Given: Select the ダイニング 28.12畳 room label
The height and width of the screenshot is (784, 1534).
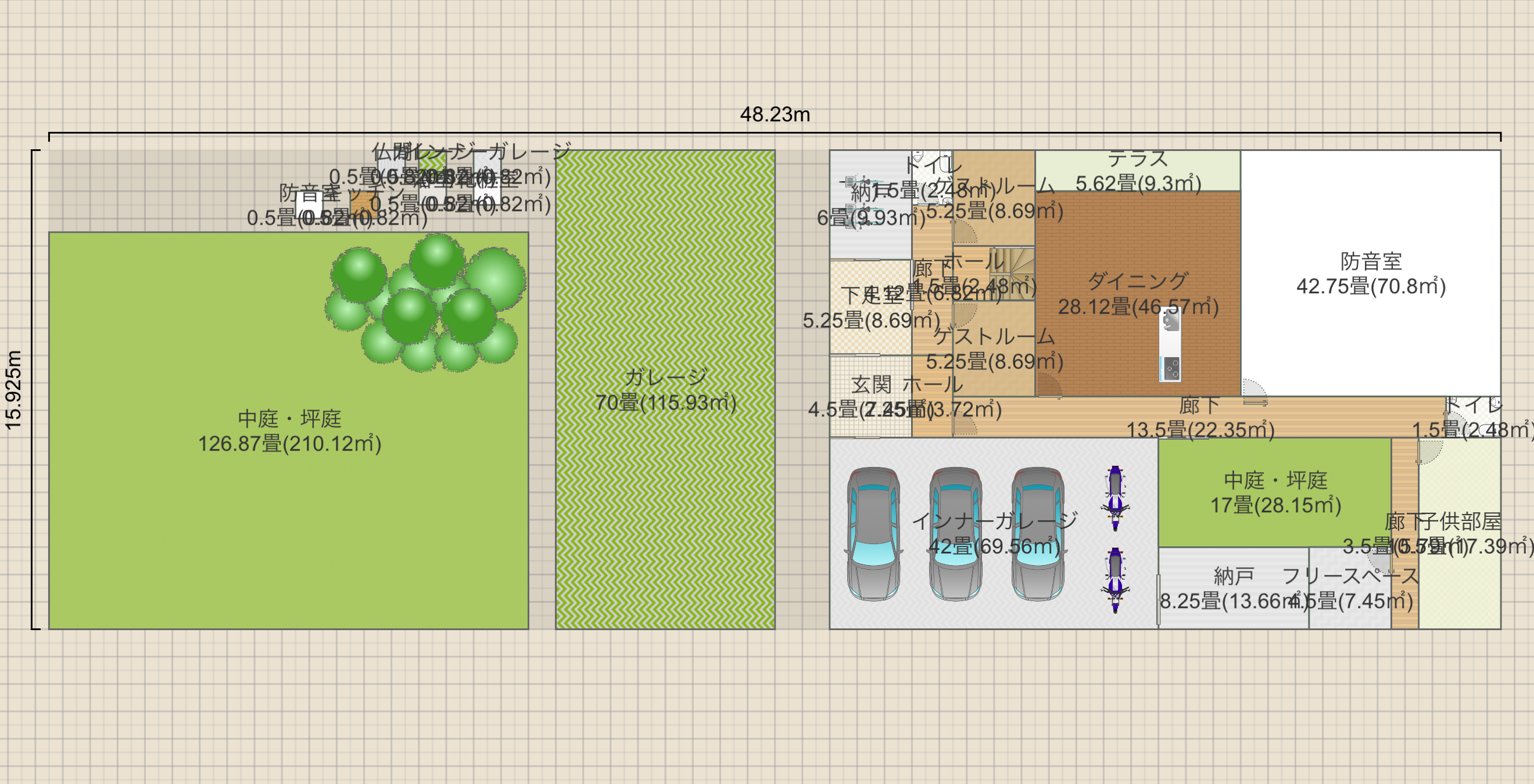Looking at the screenshot, I should click(1138, 294).
